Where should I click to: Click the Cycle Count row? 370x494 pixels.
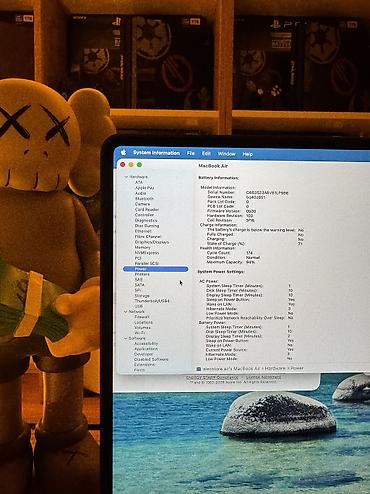pyautogui.click(x=230, y=253)
